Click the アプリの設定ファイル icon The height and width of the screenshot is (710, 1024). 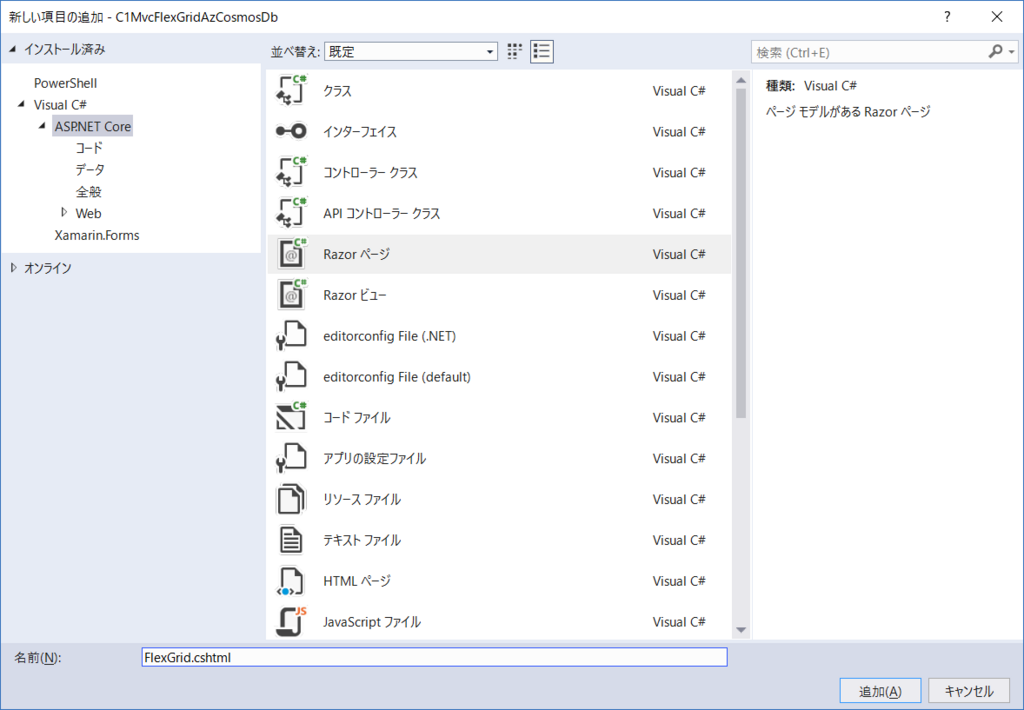[x=291, y=458]
